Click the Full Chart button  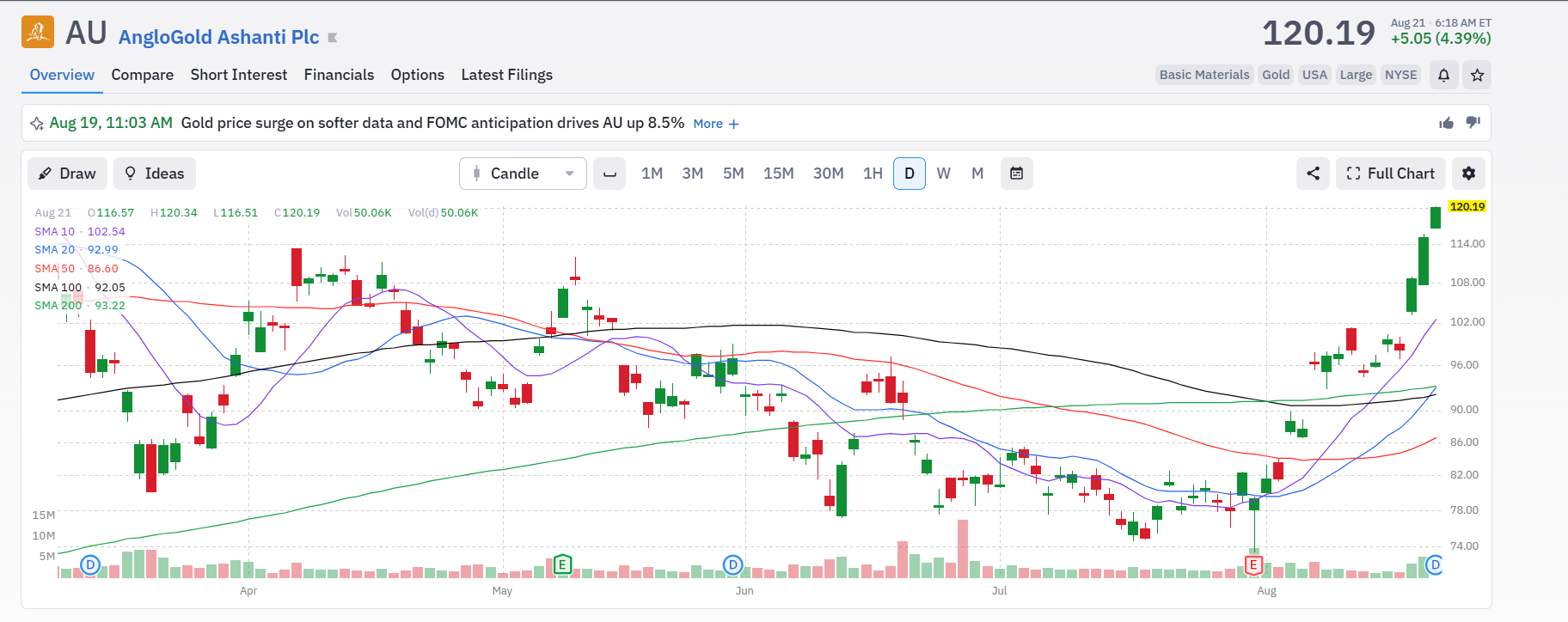click(1391, 174)
